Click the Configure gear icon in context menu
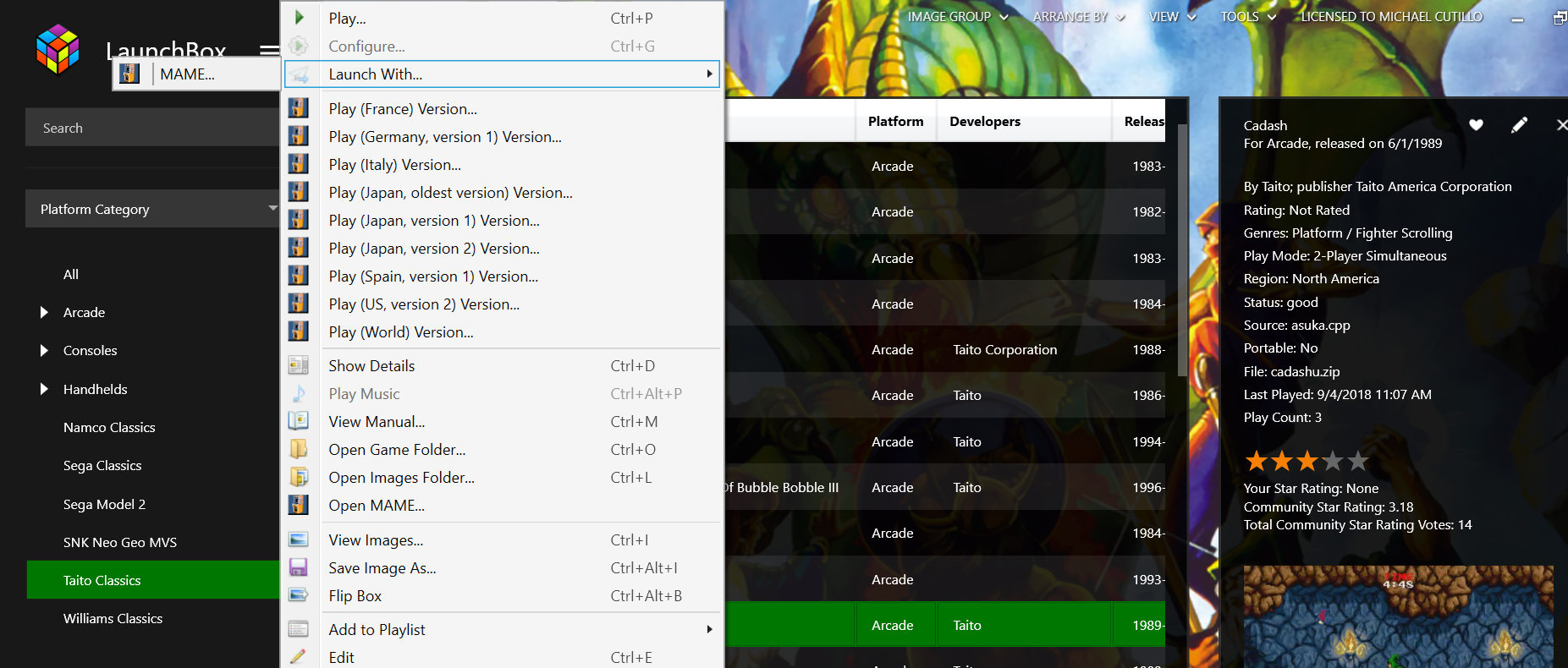Image resolution: width=1568 pixels, height=668 pixels. click(299, 46)
